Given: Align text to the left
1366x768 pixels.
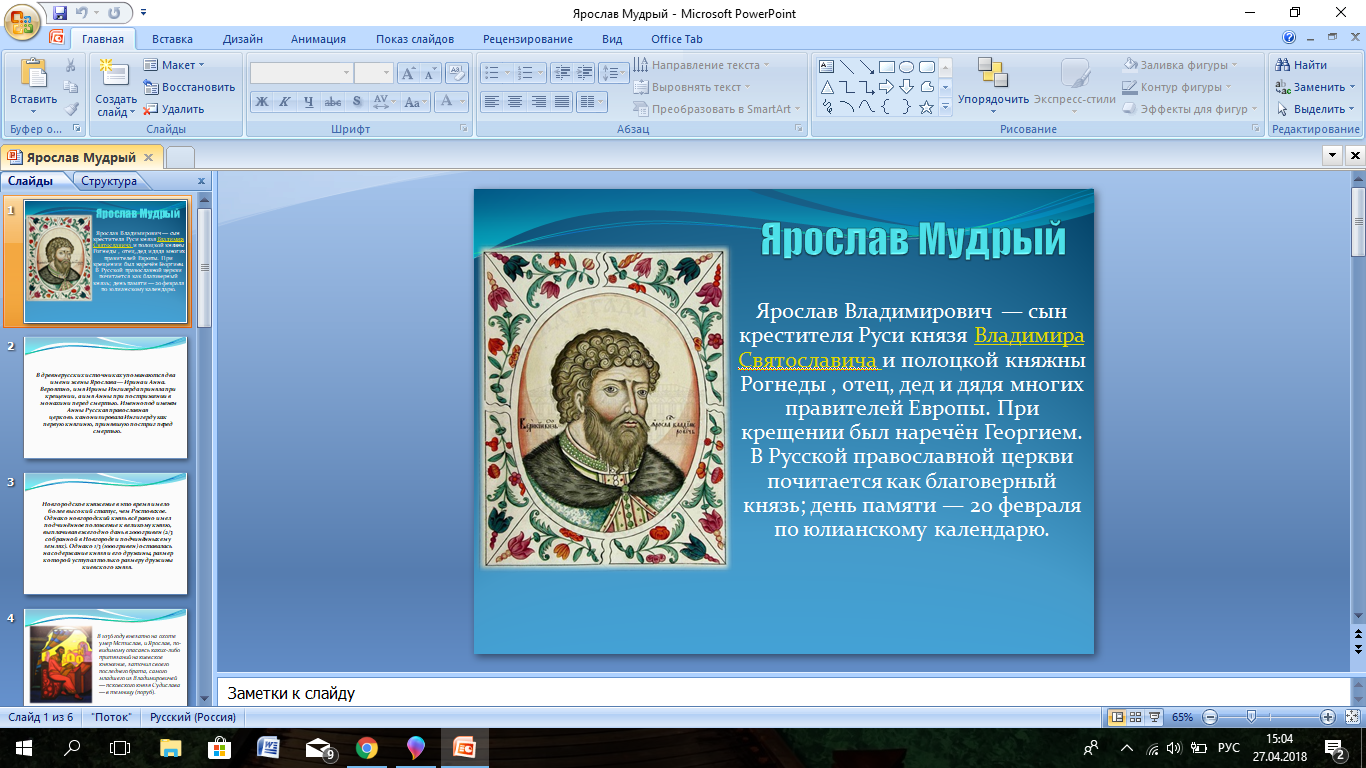Looking at the screenshot, I should point(492,102).
